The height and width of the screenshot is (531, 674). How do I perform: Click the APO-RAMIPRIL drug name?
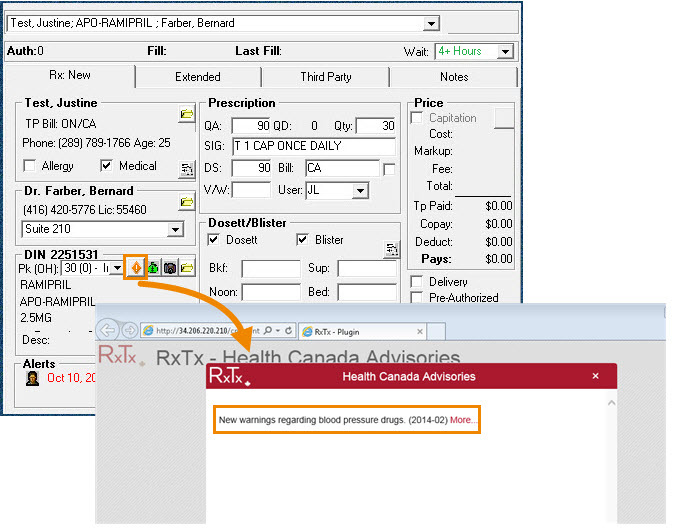pos(57,302)
